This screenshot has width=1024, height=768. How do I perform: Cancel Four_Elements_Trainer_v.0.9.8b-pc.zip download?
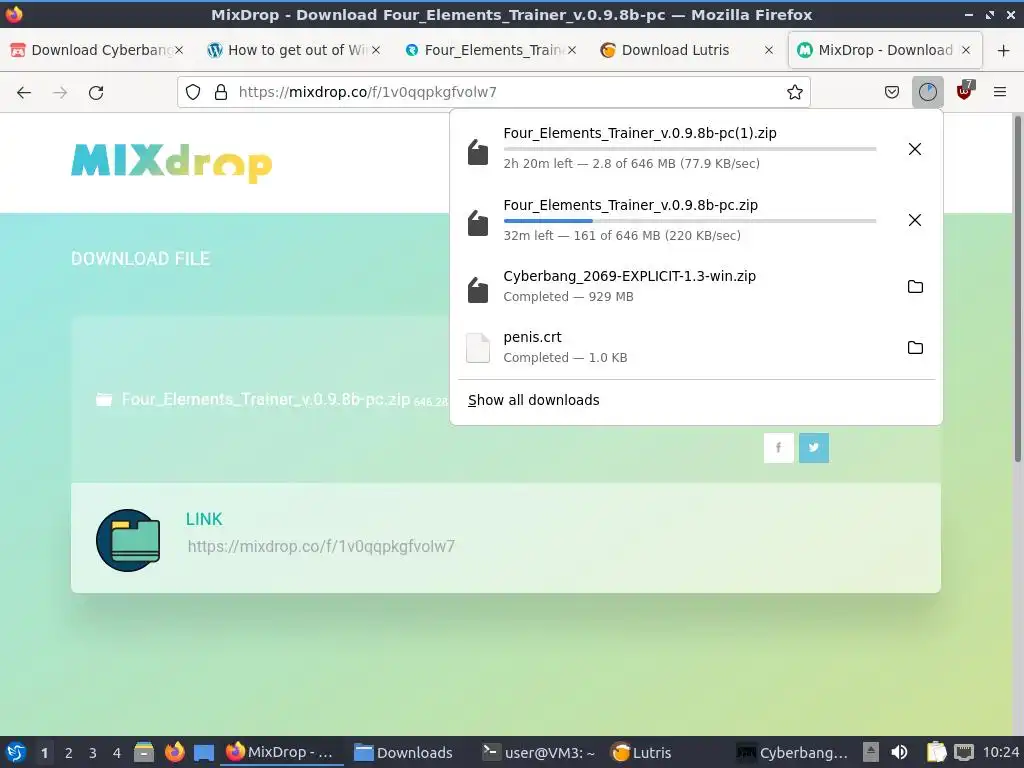914,220
